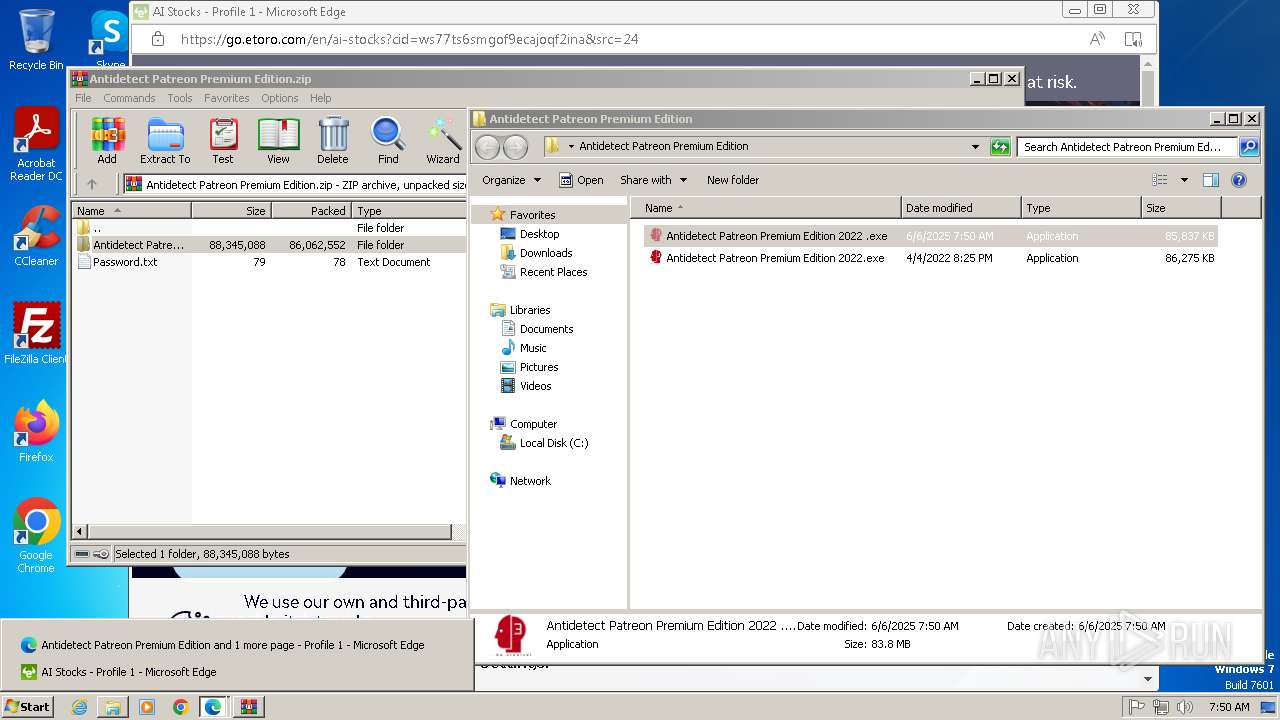Click the change view icon in Explorer
The image size is (1280, 720).
pyautogui.click(x=1160, y=180)
